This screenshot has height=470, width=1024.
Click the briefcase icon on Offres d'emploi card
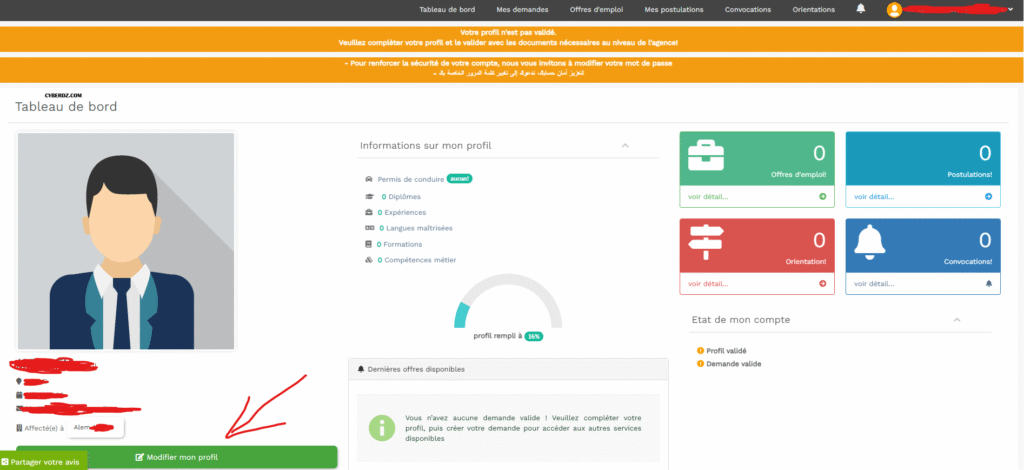click(x=706, y=157)
